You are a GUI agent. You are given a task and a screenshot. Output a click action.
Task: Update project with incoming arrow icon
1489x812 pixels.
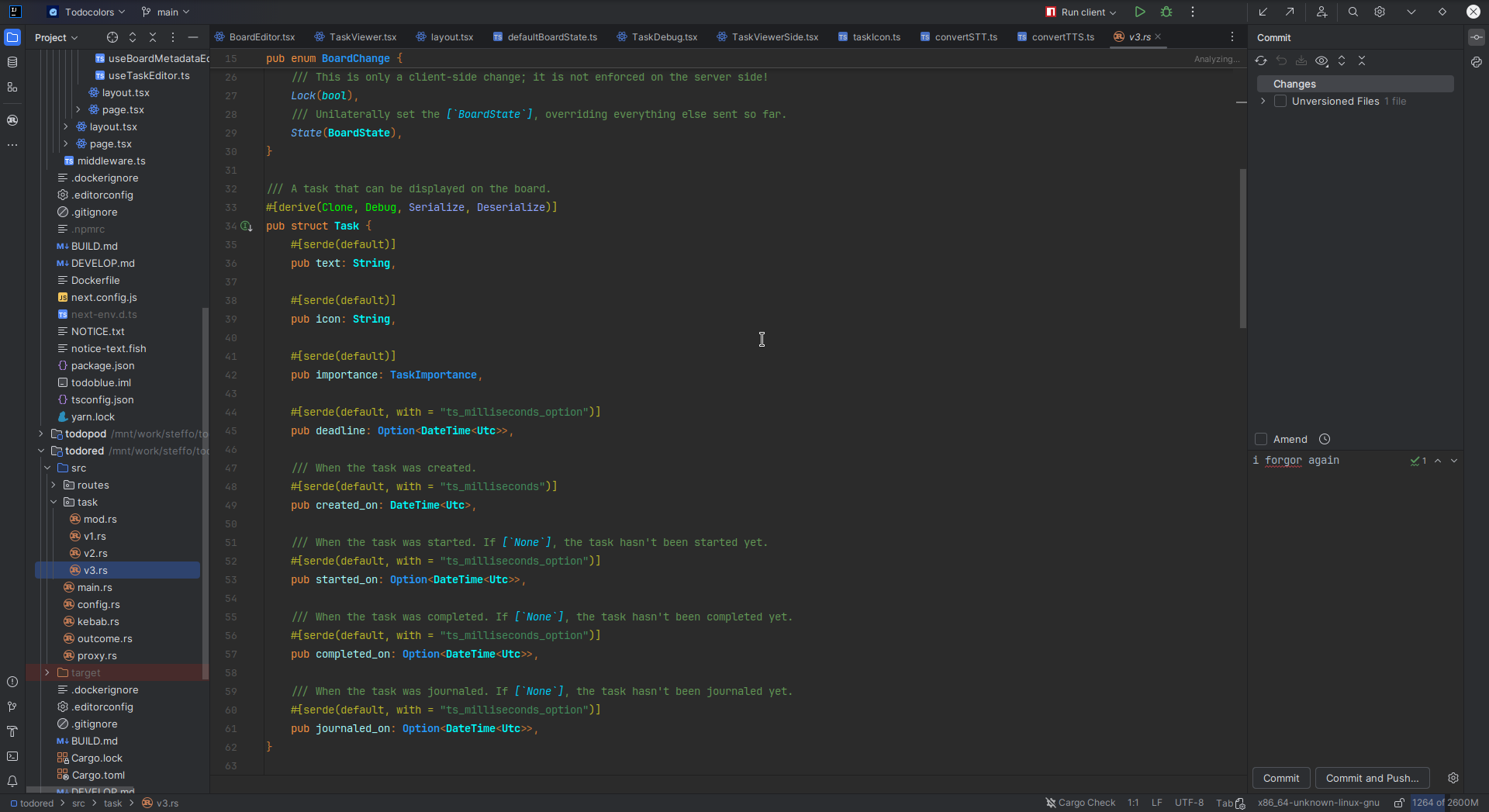pos(1263,12)
